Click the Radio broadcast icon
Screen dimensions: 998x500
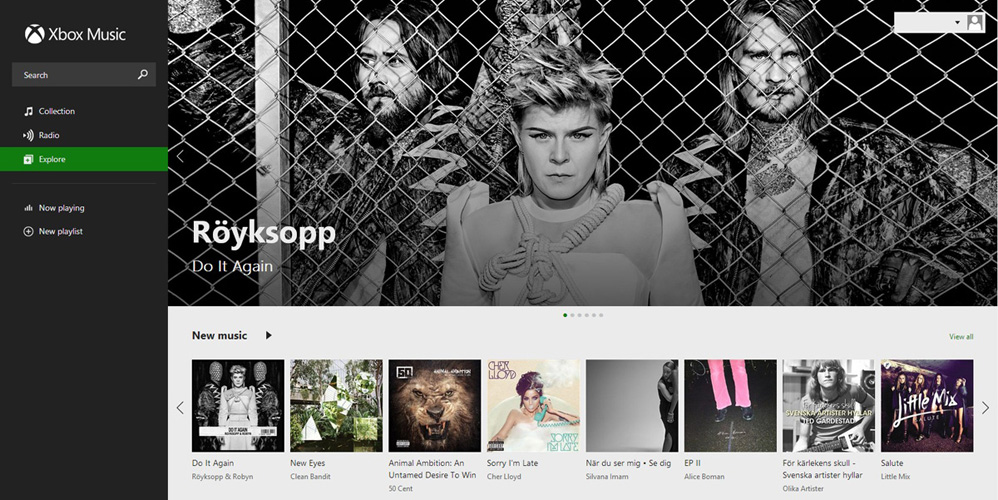[28, 135]
